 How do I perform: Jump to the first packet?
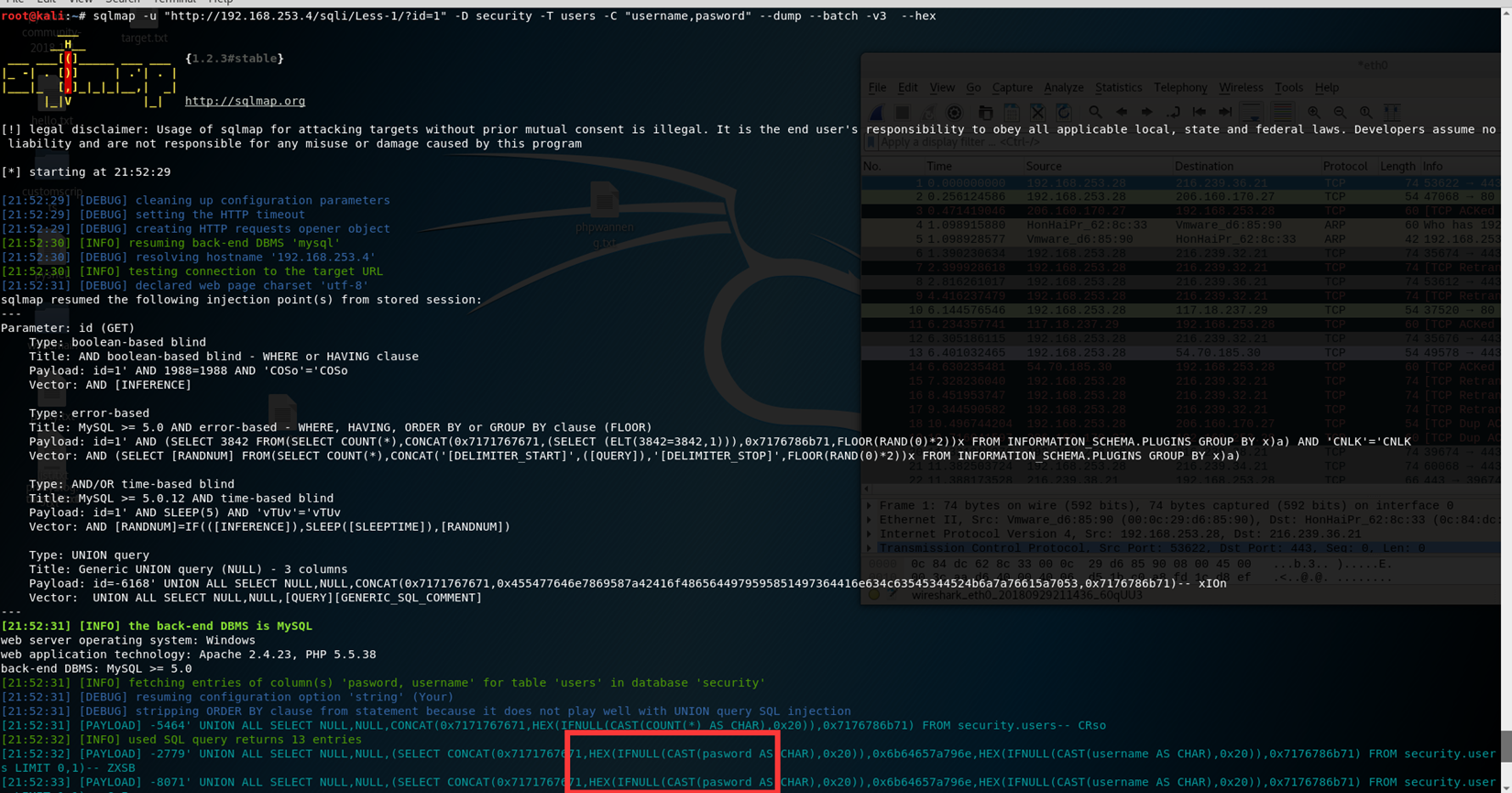(1199, 112)
